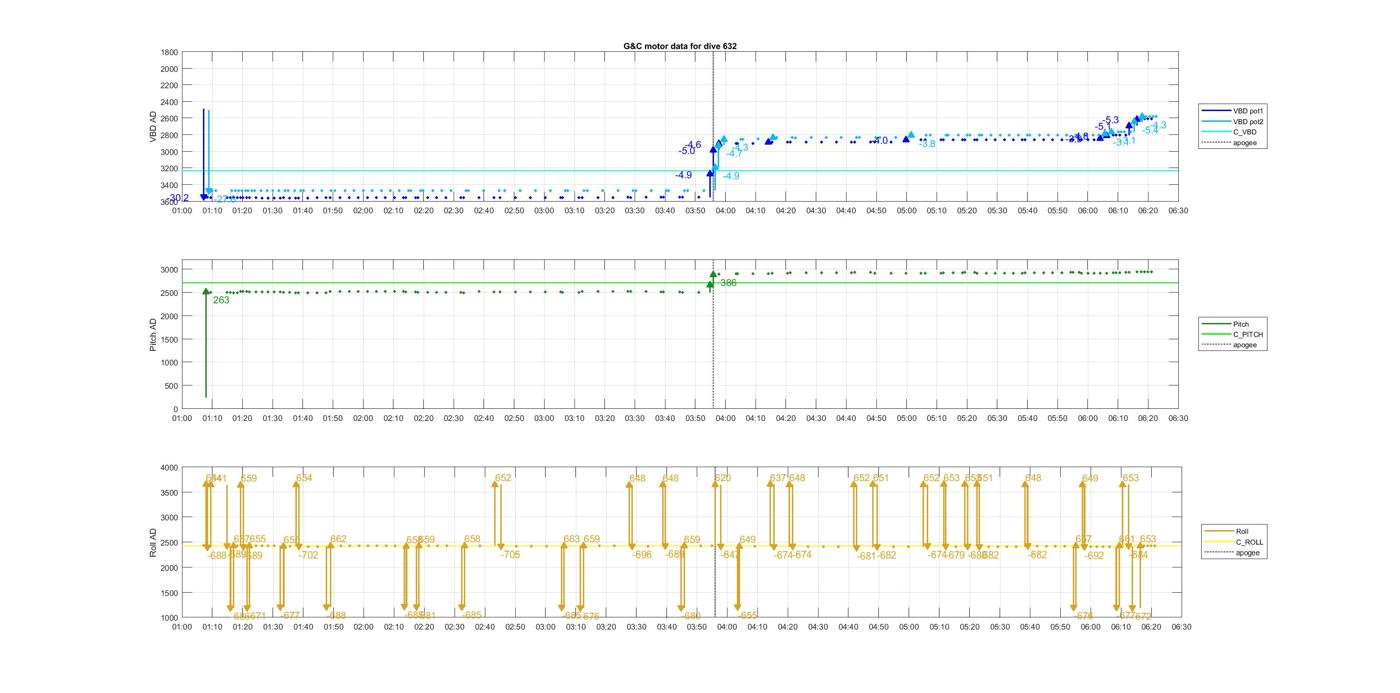Viewport: 1400px width, 693px height.
Task: Select the 'Pitch AD' y-axis label
Action: pyautogui.click(x=153, y=334)
